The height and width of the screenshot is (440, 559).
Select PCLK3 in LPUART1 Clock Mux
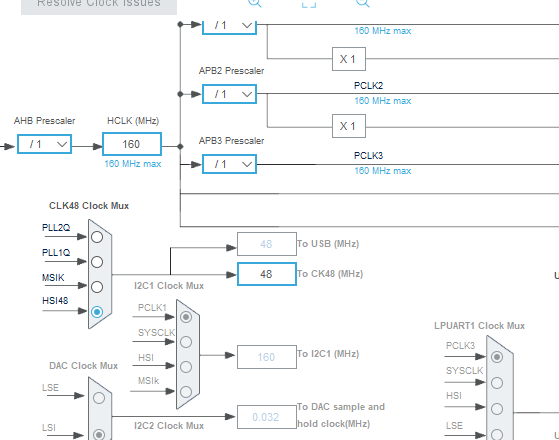pyautogui.click(x=497, y=357)
